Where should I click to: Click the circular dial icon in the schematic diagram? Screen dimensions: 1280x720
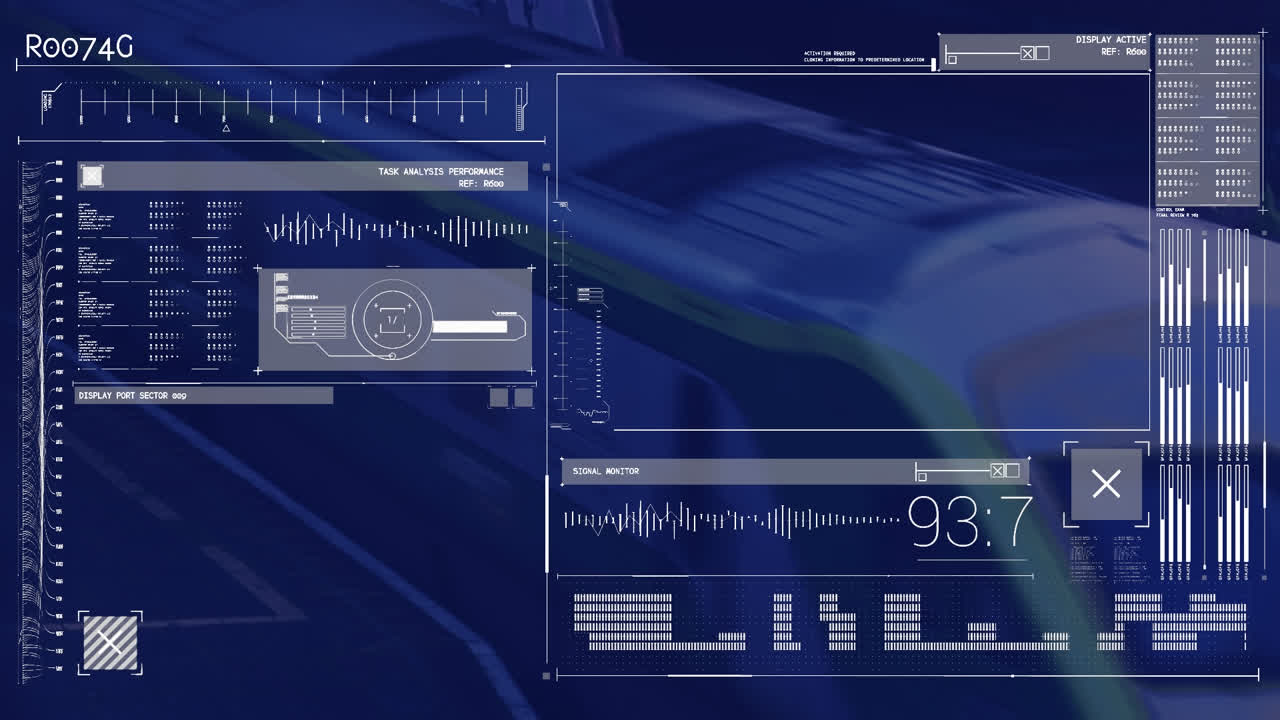pos(391,318)
